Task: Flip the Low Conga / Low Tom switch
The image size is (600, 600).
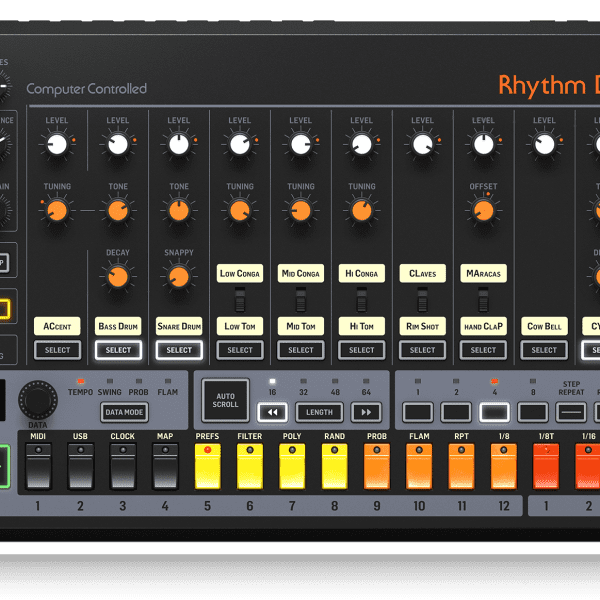Action: (x=240, y=300)
